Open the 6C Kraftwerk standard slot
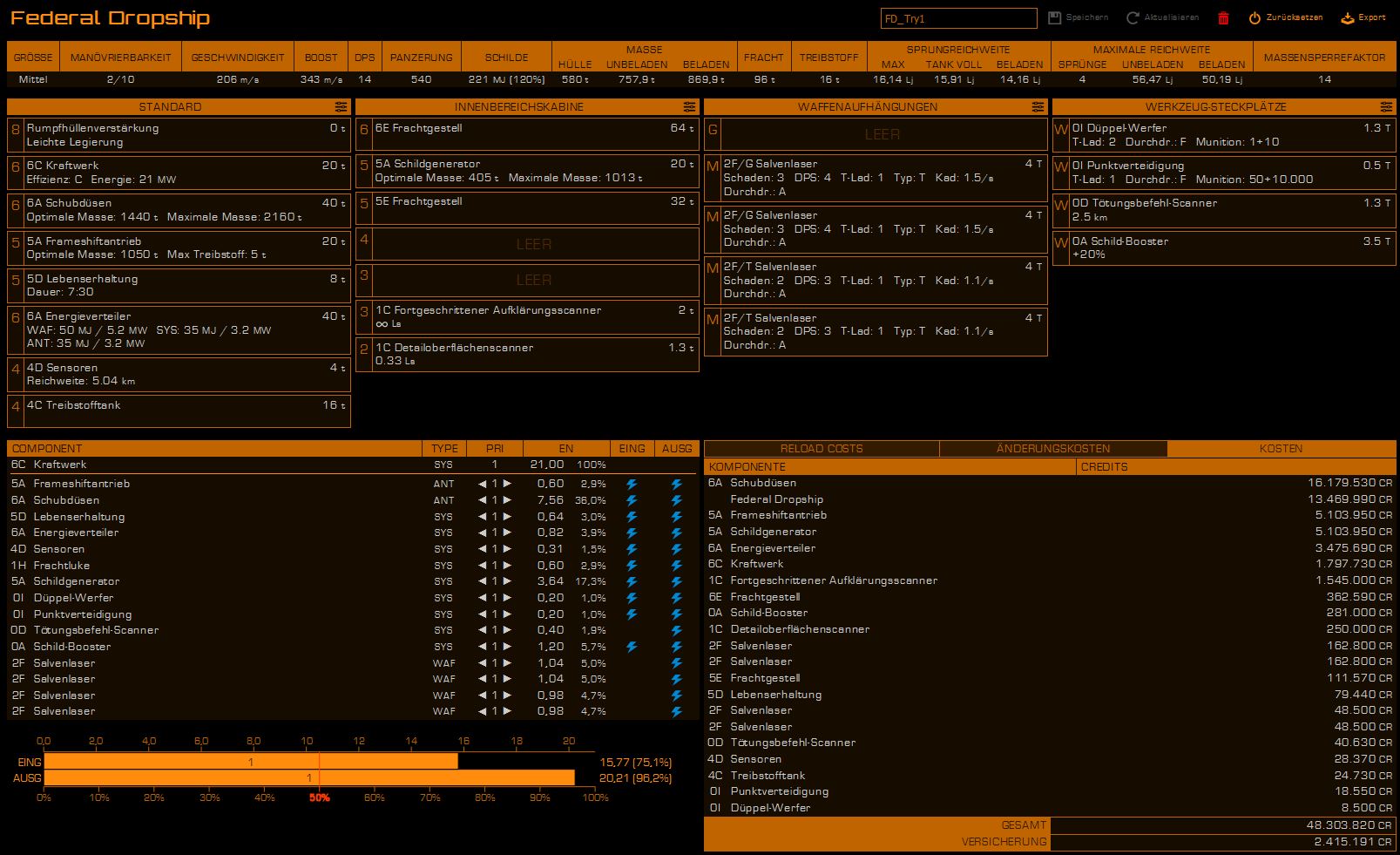This screenshot has height=855, width=1400. click(x=179, y=173)
